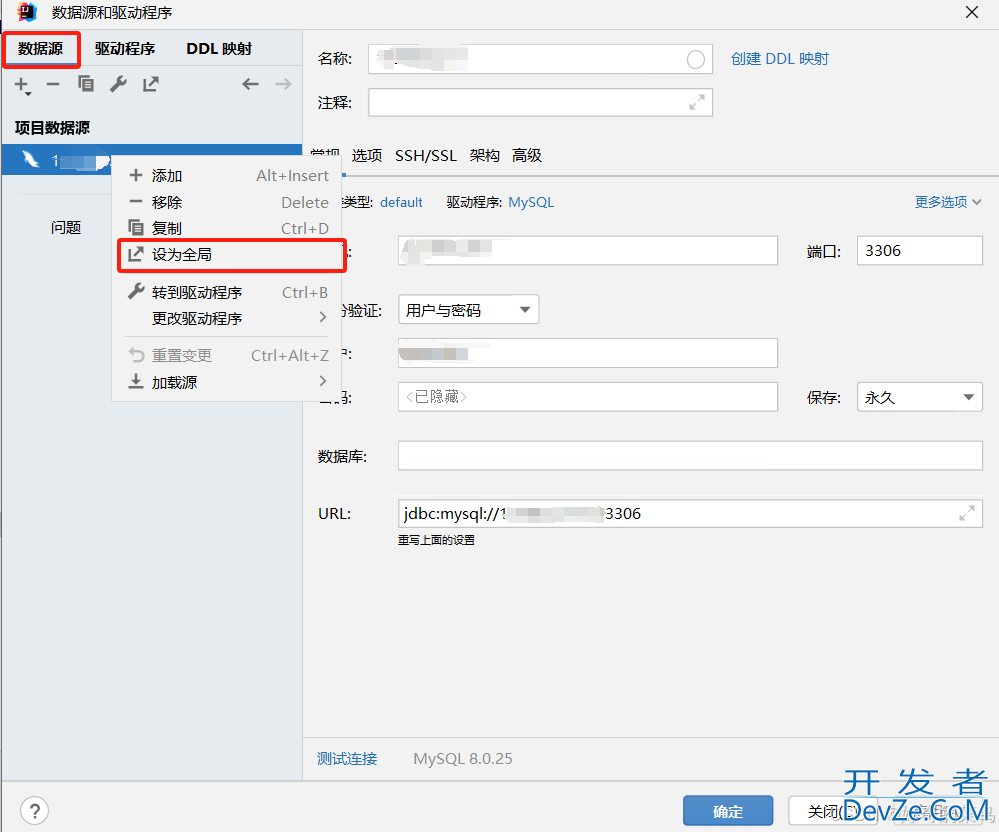Click the 测试连接 link
Image resolution: width=999 pixels, height=832 pixels.
point(347,758)
